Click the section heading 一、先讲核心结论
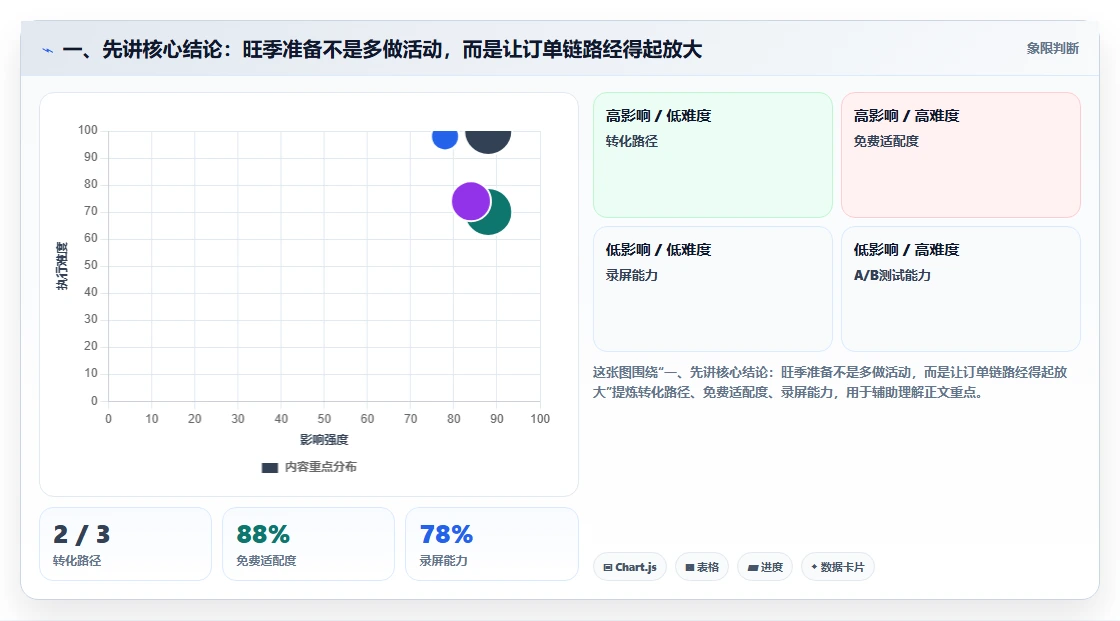The height and width of the screenshot is (621, 1120). click(383, 49)
